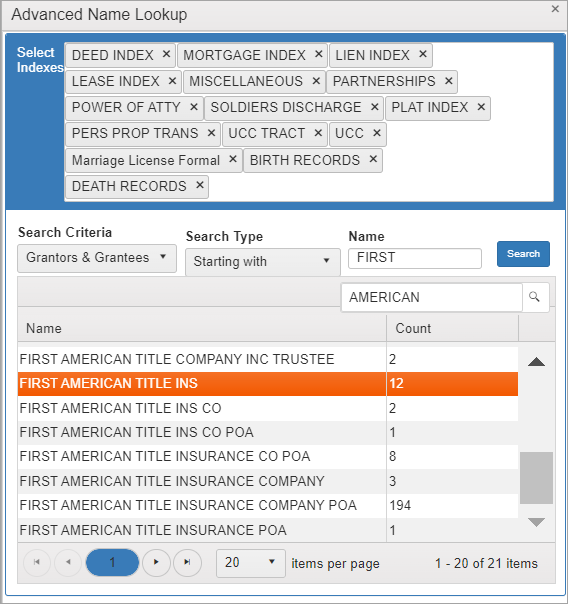Sort results by the Count column header
The width and height of the screenshot is (568, 604).
point(452,329)
